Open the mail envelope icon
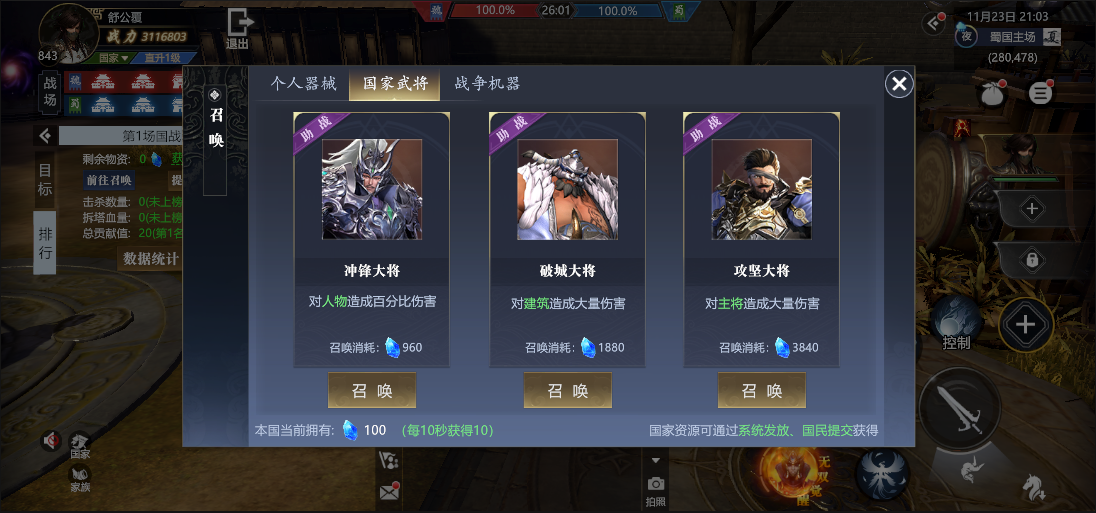1096x513 pixels. (389, 491)
